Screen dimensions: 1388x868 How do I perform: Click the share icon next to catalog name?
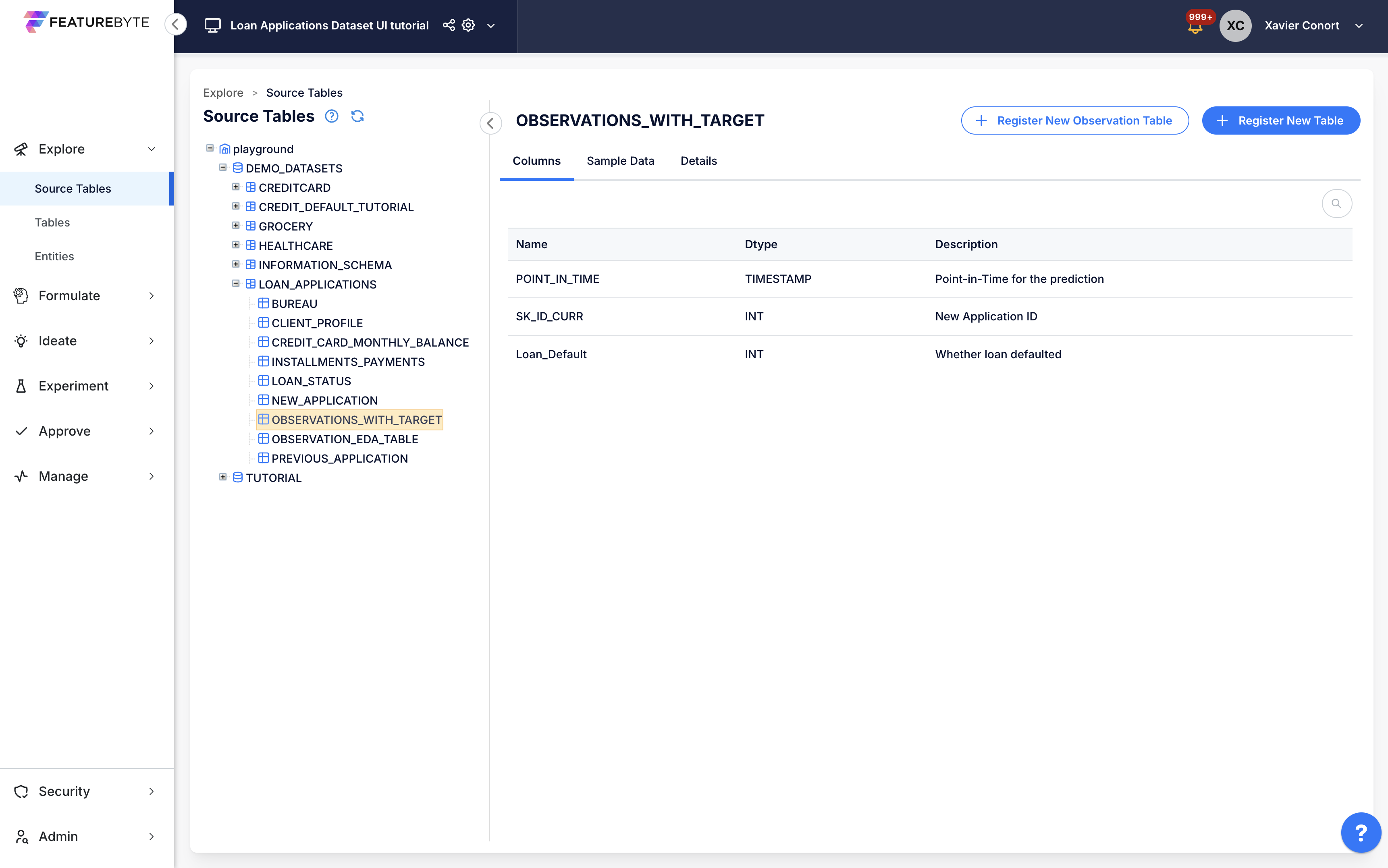point(449,25)
